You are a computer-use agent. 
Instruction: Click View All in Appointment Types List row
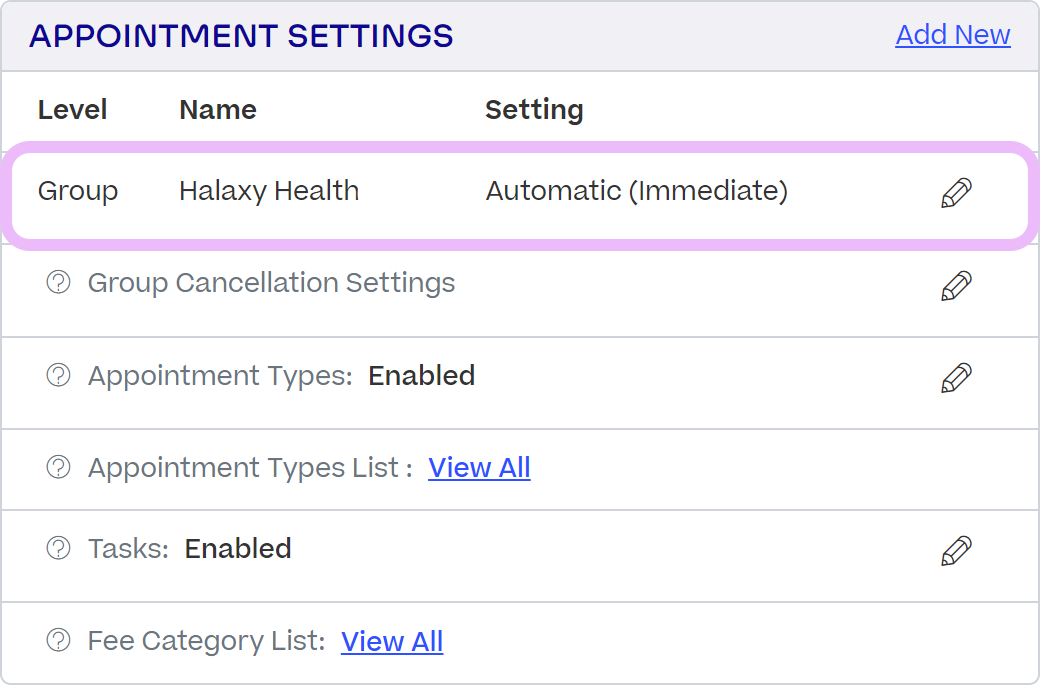point(479,467)
